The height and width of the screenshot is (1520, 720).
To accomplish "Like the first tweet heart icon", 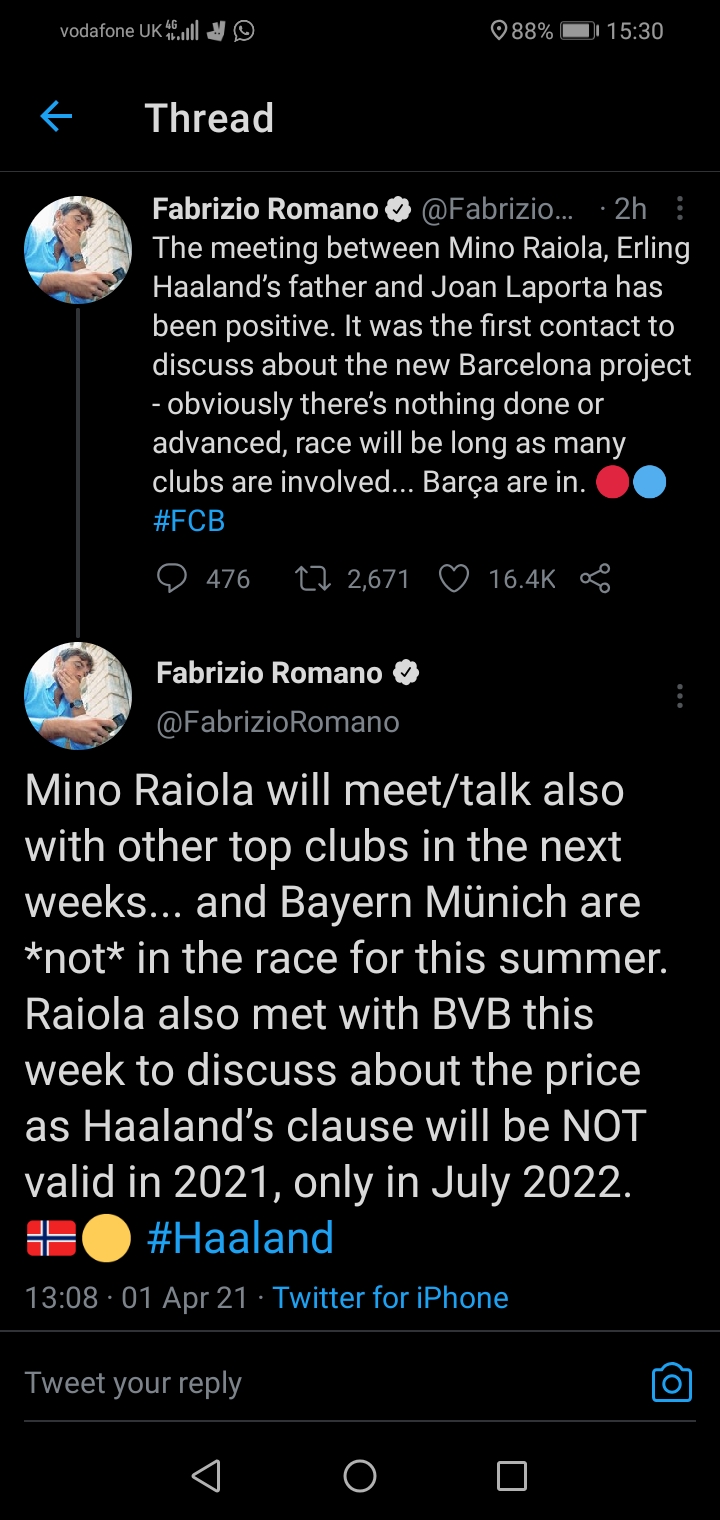I will point(454,578).
